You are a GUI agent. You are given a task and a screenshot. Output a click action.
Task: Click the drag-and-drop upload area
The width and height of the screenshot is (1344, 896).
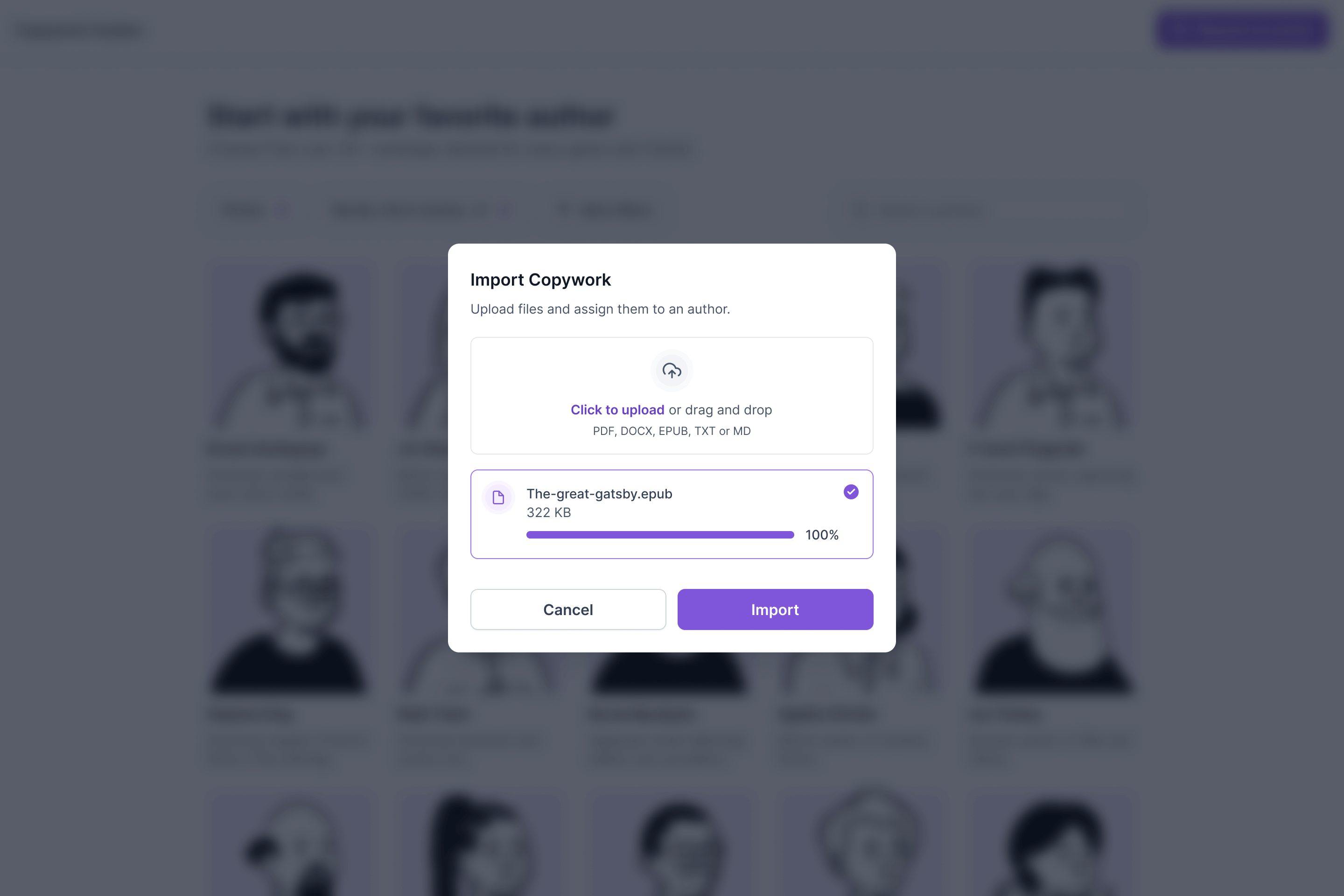tap(672, 396)
